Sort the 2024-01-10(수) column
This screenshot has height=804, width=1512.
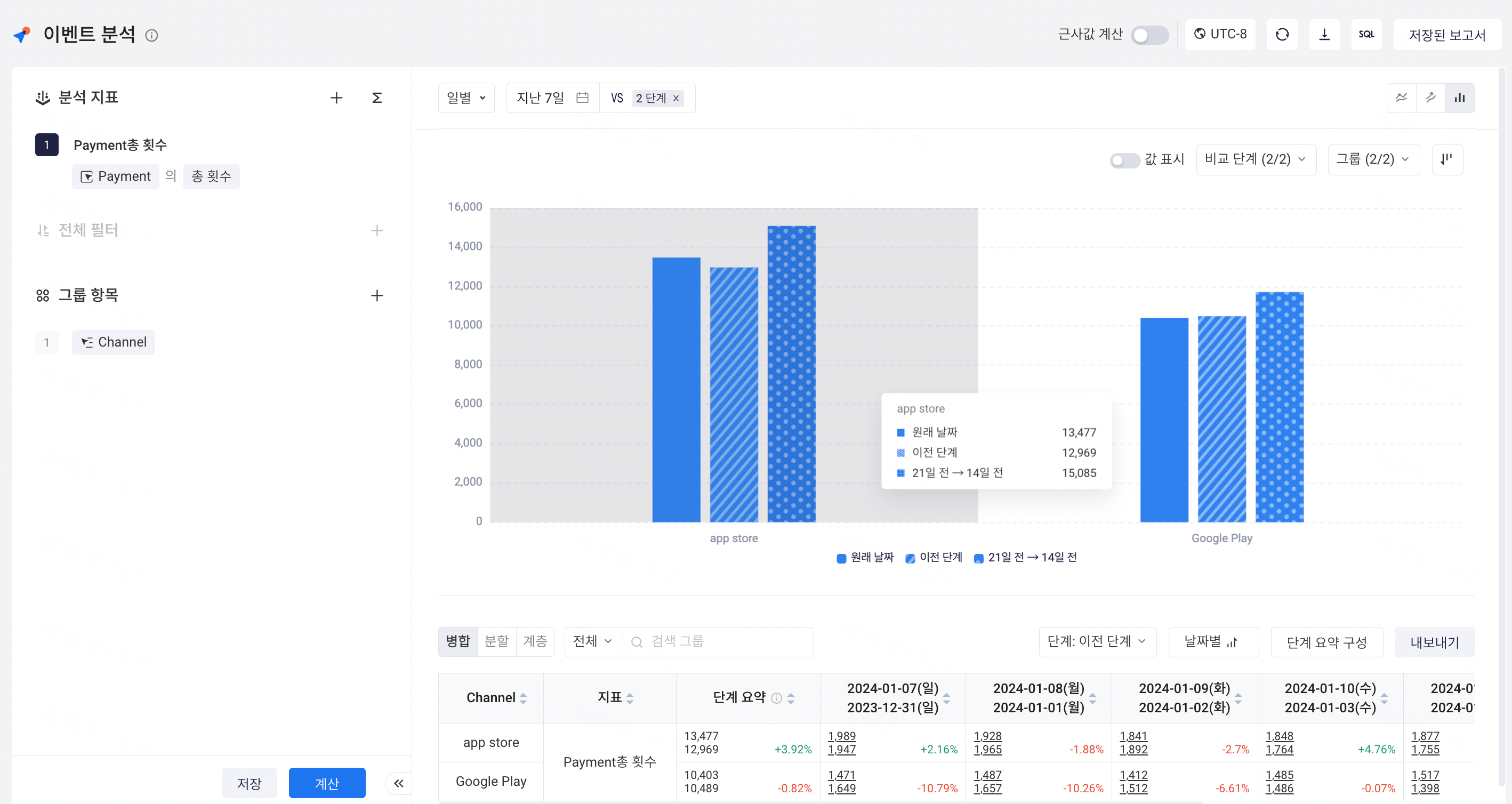(x=1384, y=698)
